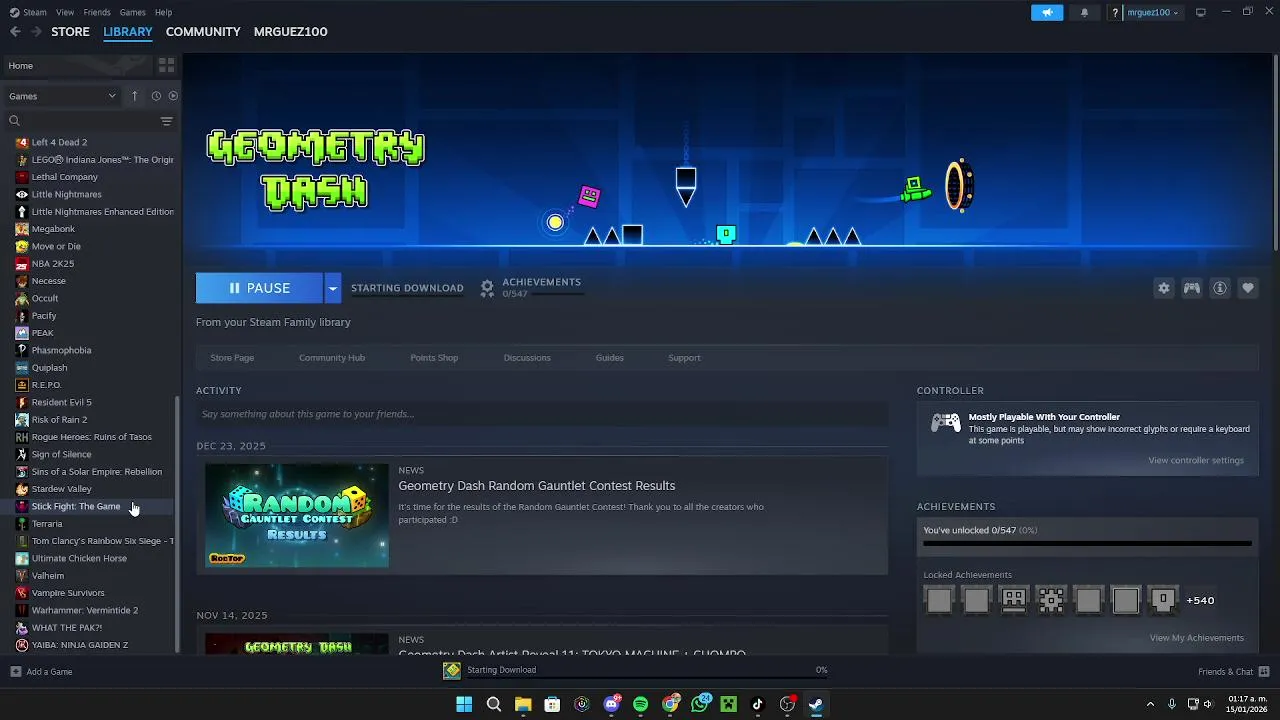Image resolution: width=1280 pixels, height=720 pixels.
Task: Click the Geometry Dash download icon in status bar
Action: tap(452, 670)
